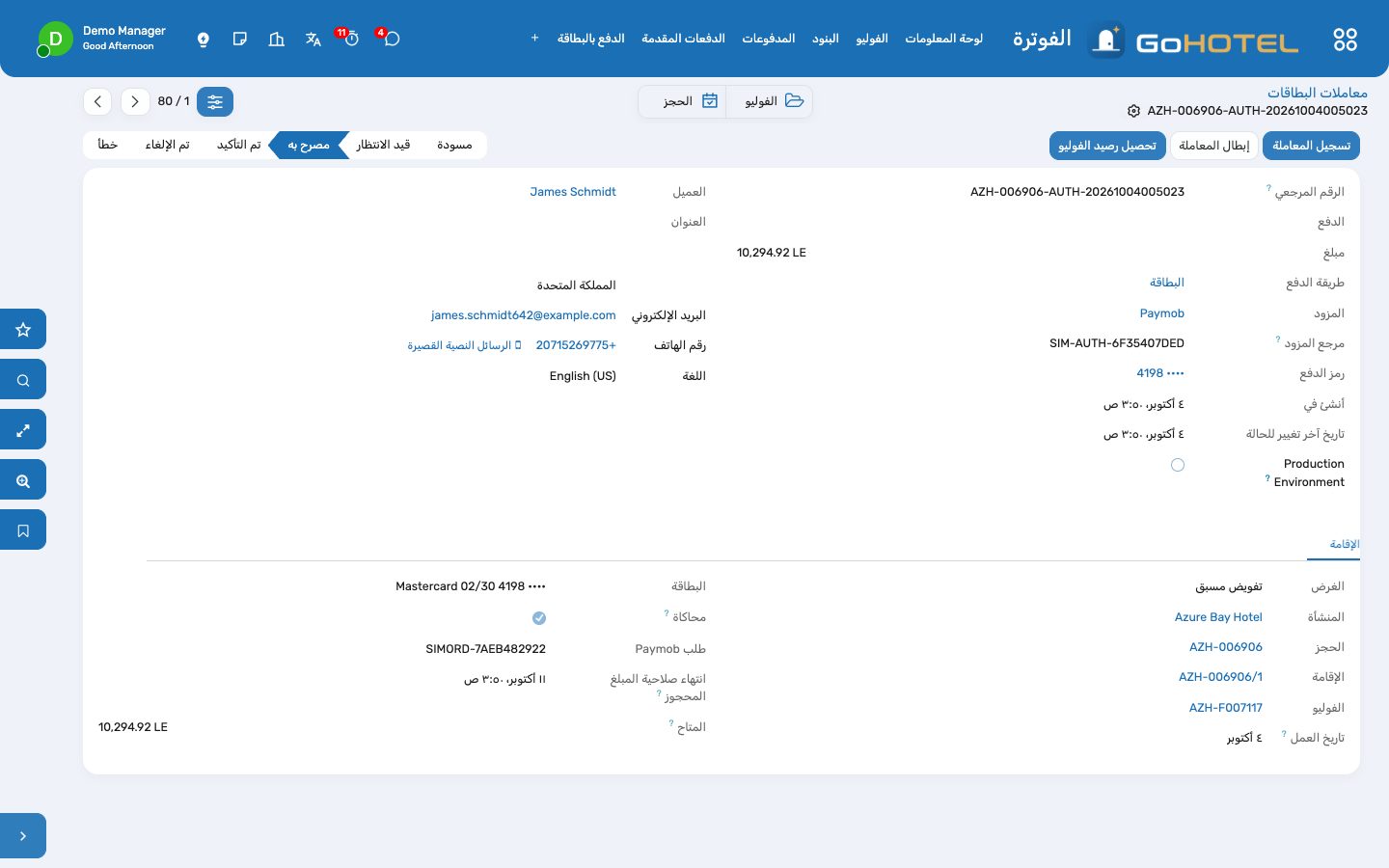This screenshot has height=868, width=1389.
Task: Open the لوحة المعلومات menu
Action: pos(943,39)
